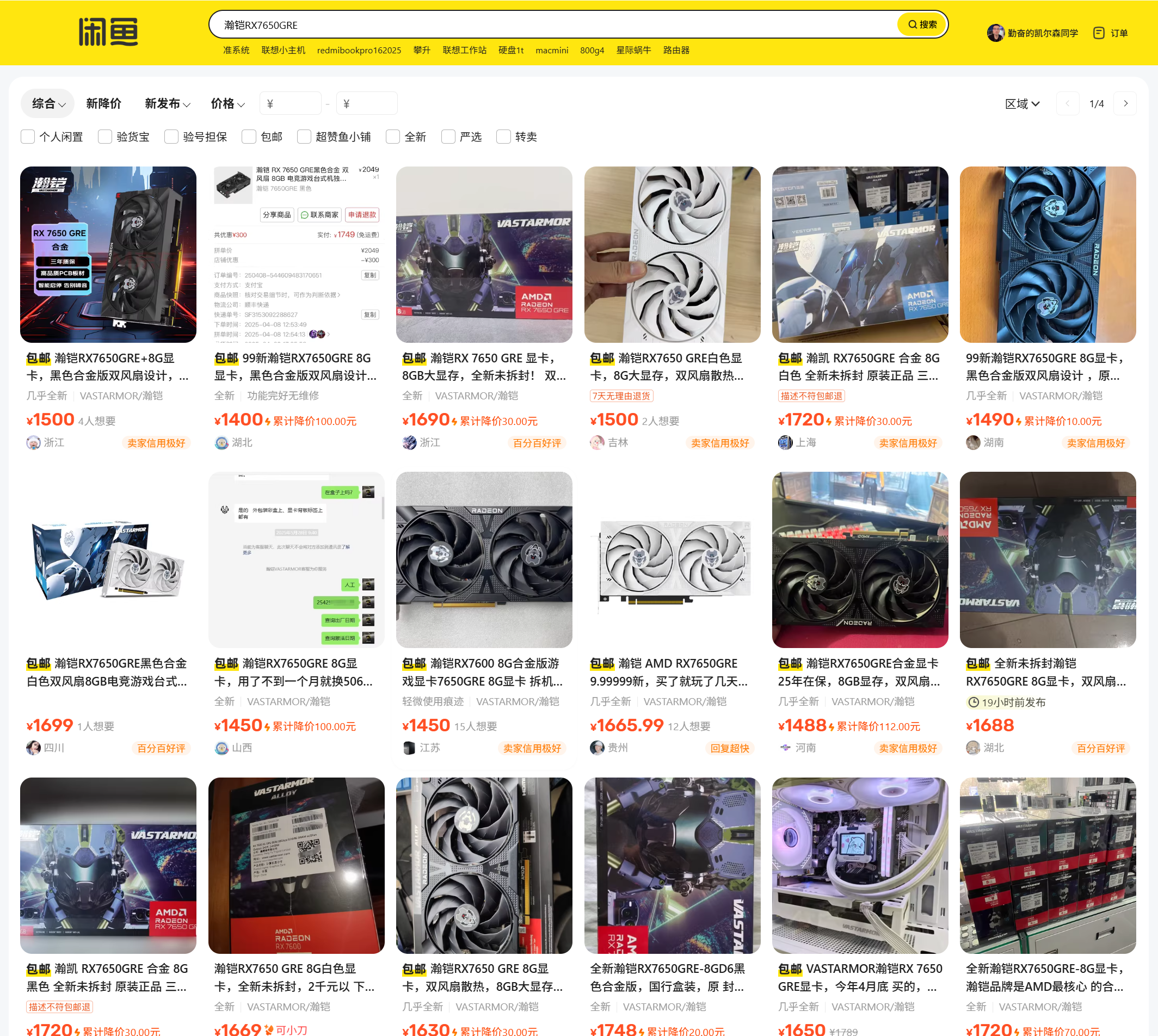Click suggested search term 联想小主机
1158x1036 pixels.
[283, 50]
